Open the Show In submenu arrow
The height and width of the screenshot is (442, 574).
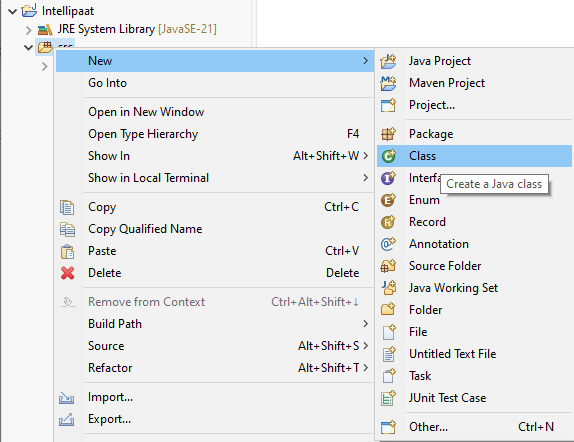pos(365,156)
